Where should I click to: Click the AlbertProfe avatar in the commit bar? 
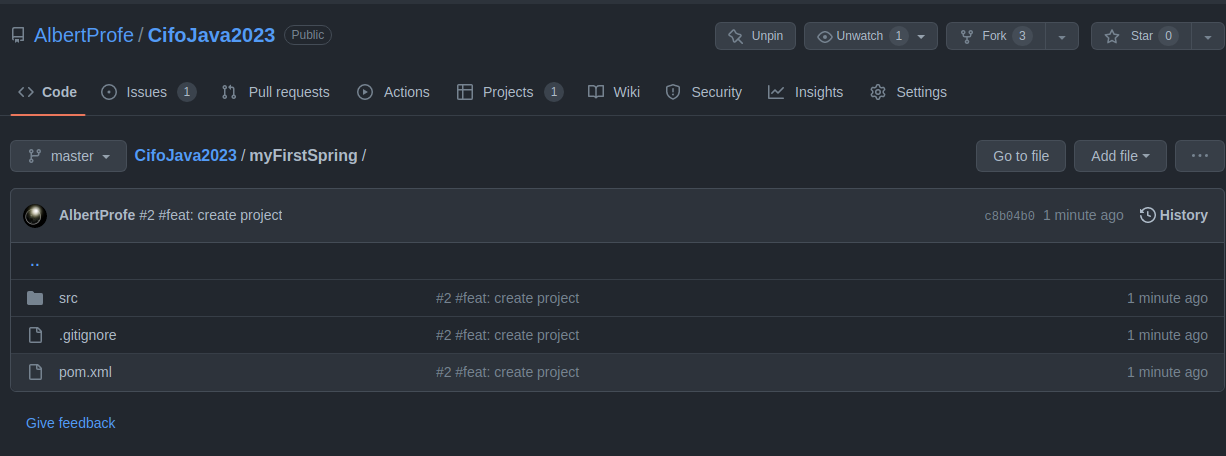point(35,215)
